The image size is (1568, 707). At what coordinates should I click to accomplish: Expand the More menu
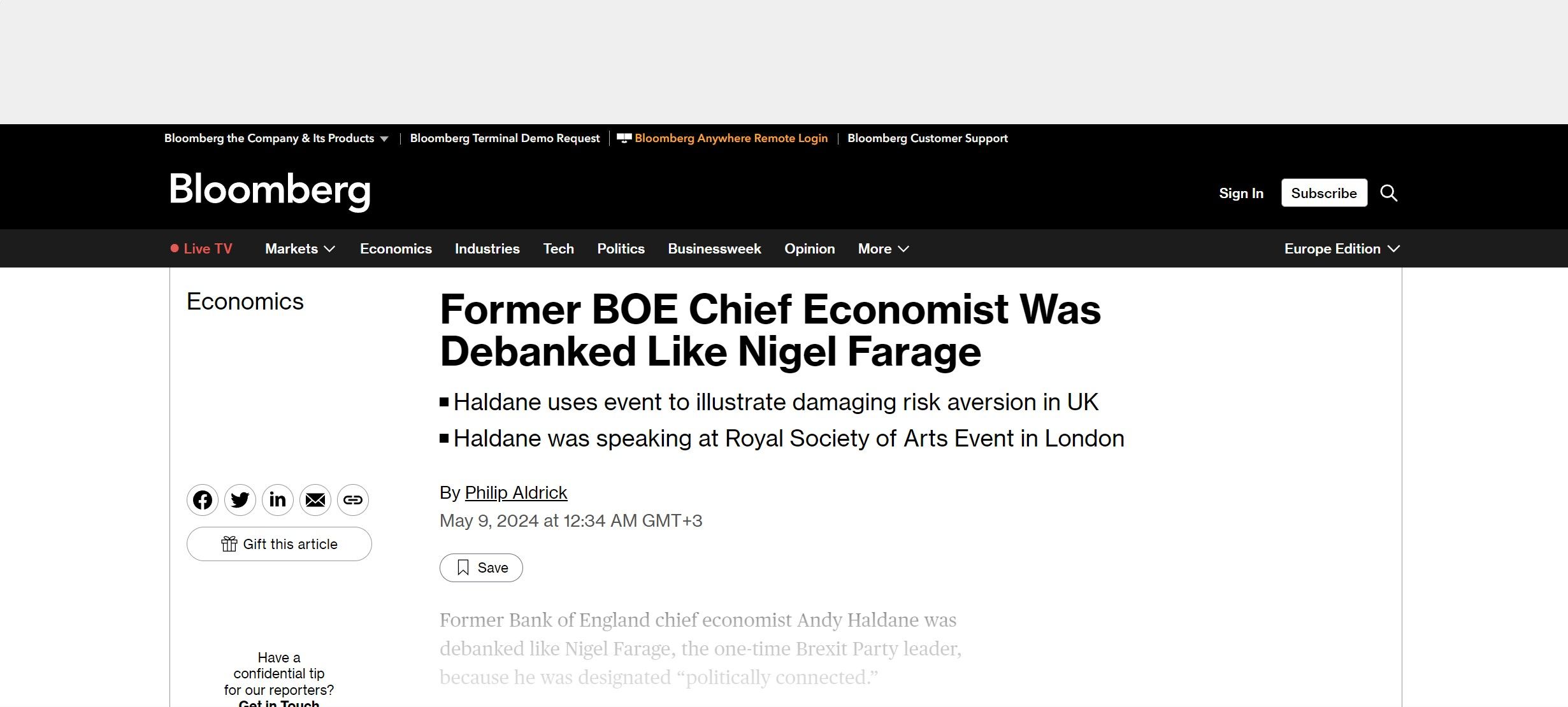(x=883, y=248)
